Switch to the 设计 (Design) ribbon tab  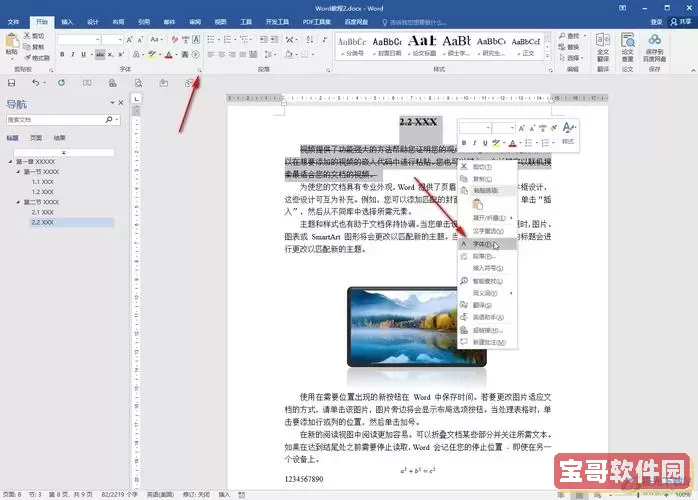coord(93,22)
